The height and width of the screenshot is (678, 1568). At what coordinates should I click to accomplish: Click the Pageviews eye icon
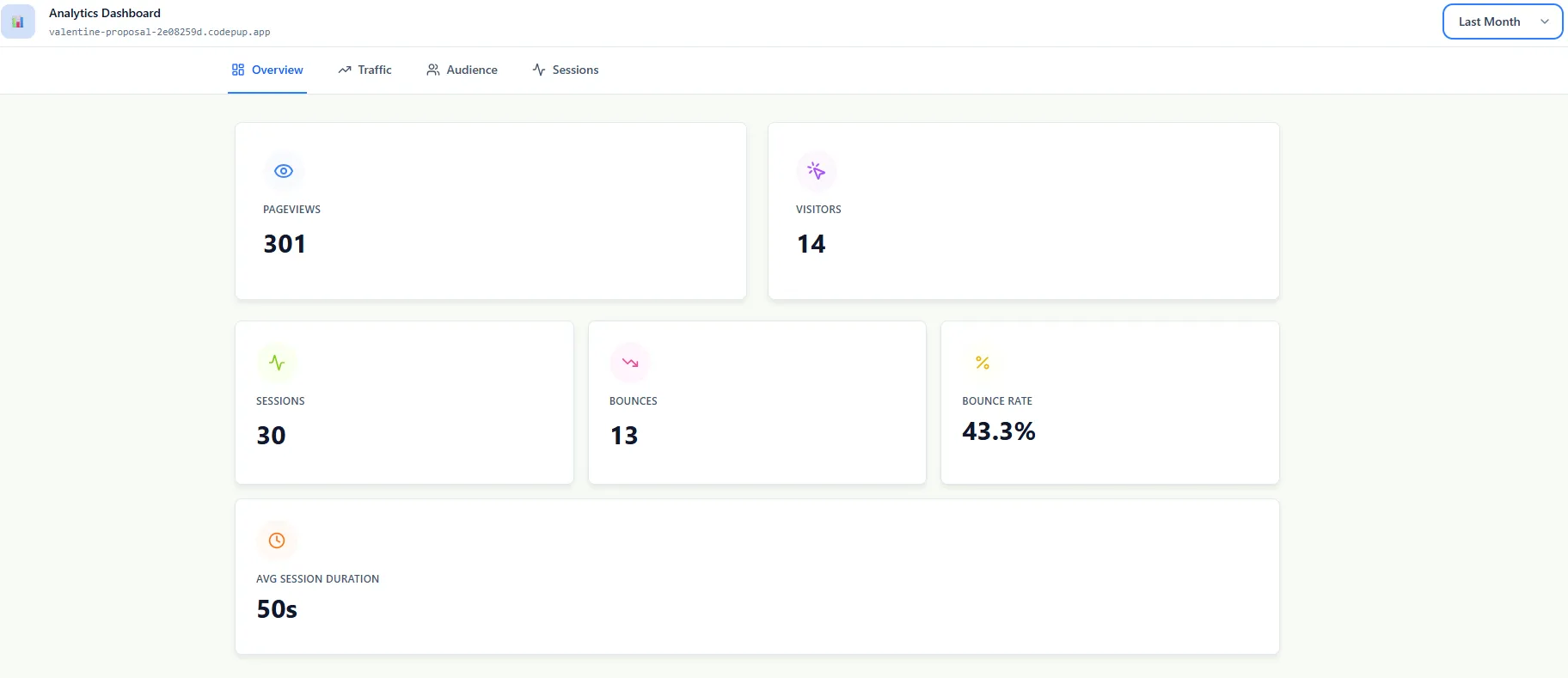coord(284,171)
